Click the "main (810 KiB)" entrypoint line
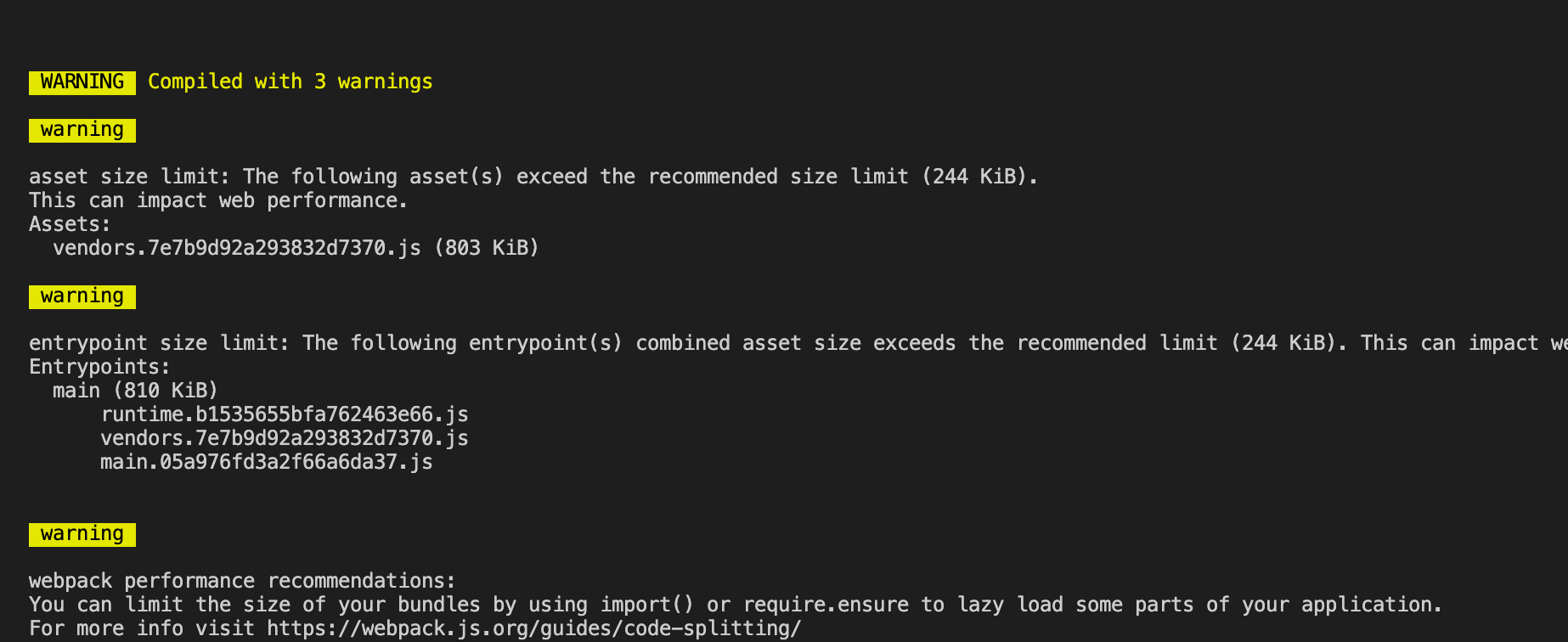The width and height of the screenshot is (1568, 642). point(135,391)
